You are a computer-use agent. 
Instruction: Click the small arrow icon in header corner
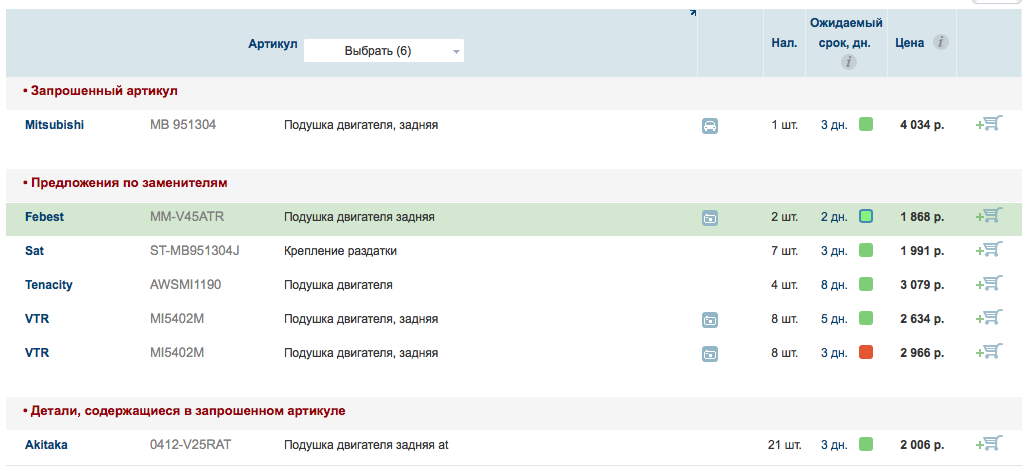tap(693, 13)
